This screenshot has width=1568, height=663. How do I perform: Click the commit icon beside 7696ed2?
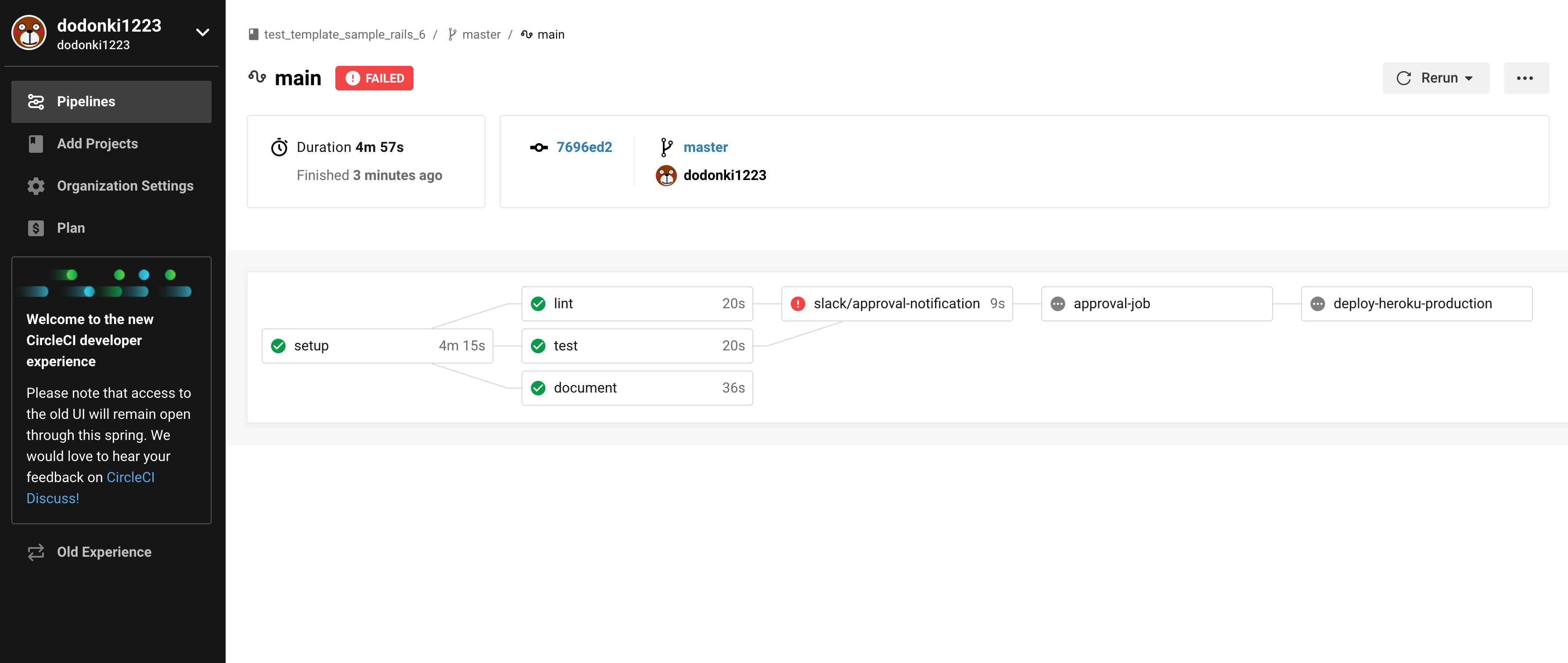(539, 148)
